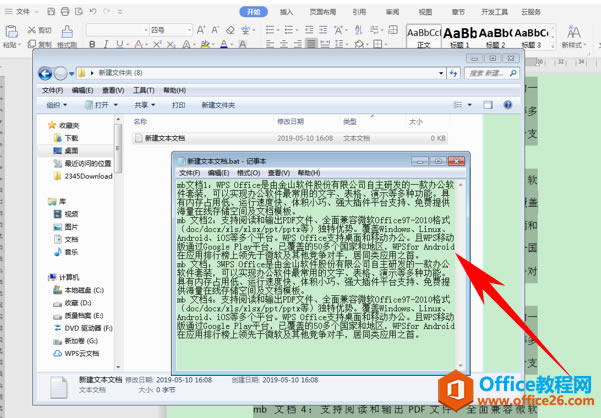This screenshot has width=601, height=418.
Task: Switch to the 页面布局 ribbon tab
Action: pyautogui.click(x=323, y=12)
